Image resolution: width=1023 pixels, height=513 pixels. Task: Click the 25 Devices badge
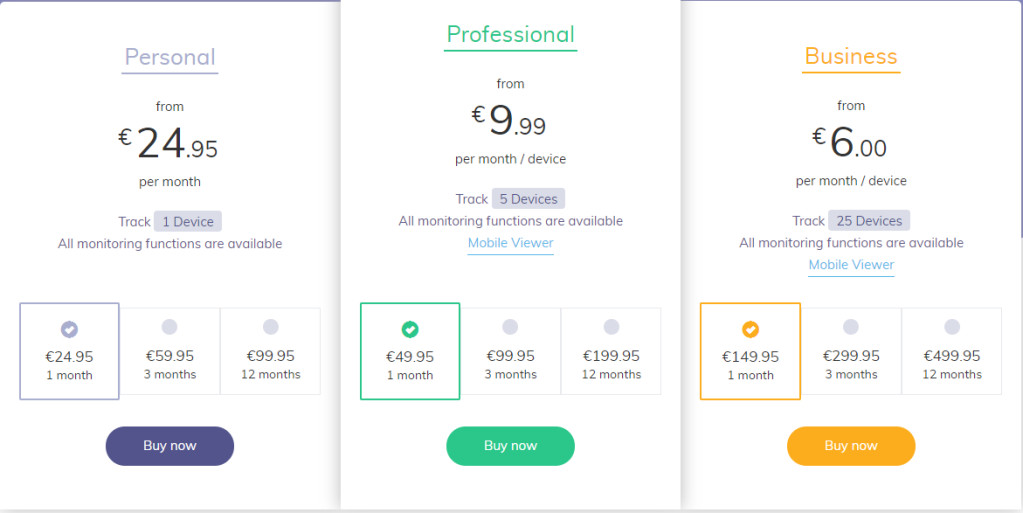(869, 221)
